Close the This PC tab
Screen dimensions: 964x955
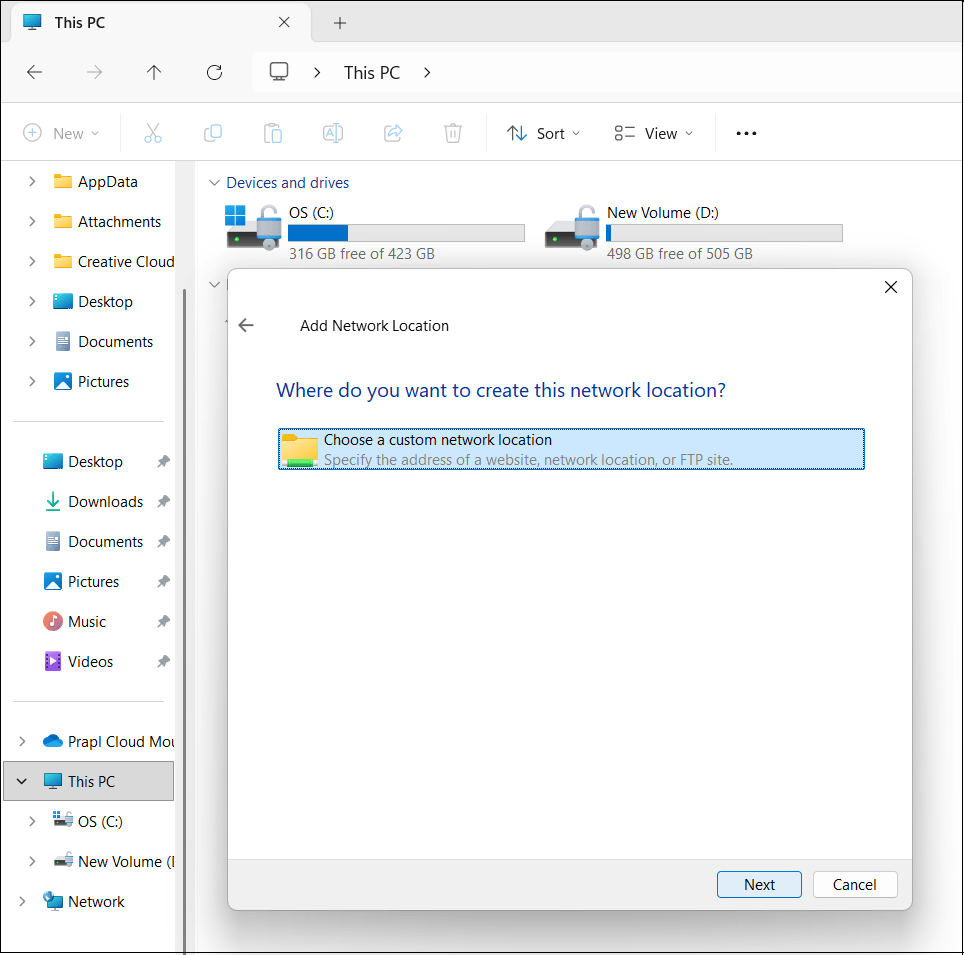click(x=284, y=22)
